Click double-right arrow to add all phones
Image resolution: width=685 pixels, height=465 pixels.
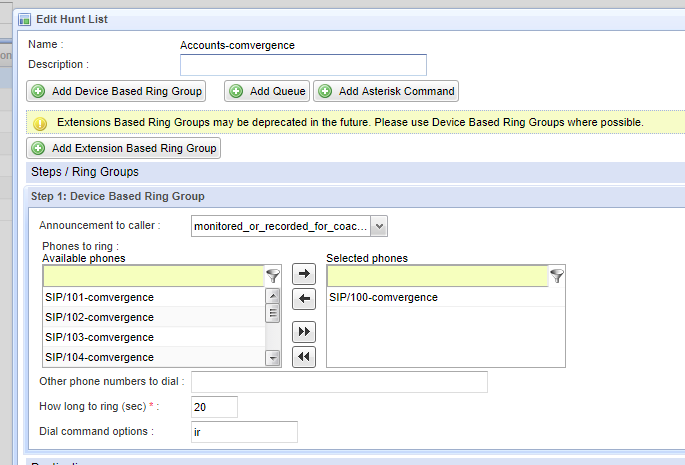(x=304, y=332)
